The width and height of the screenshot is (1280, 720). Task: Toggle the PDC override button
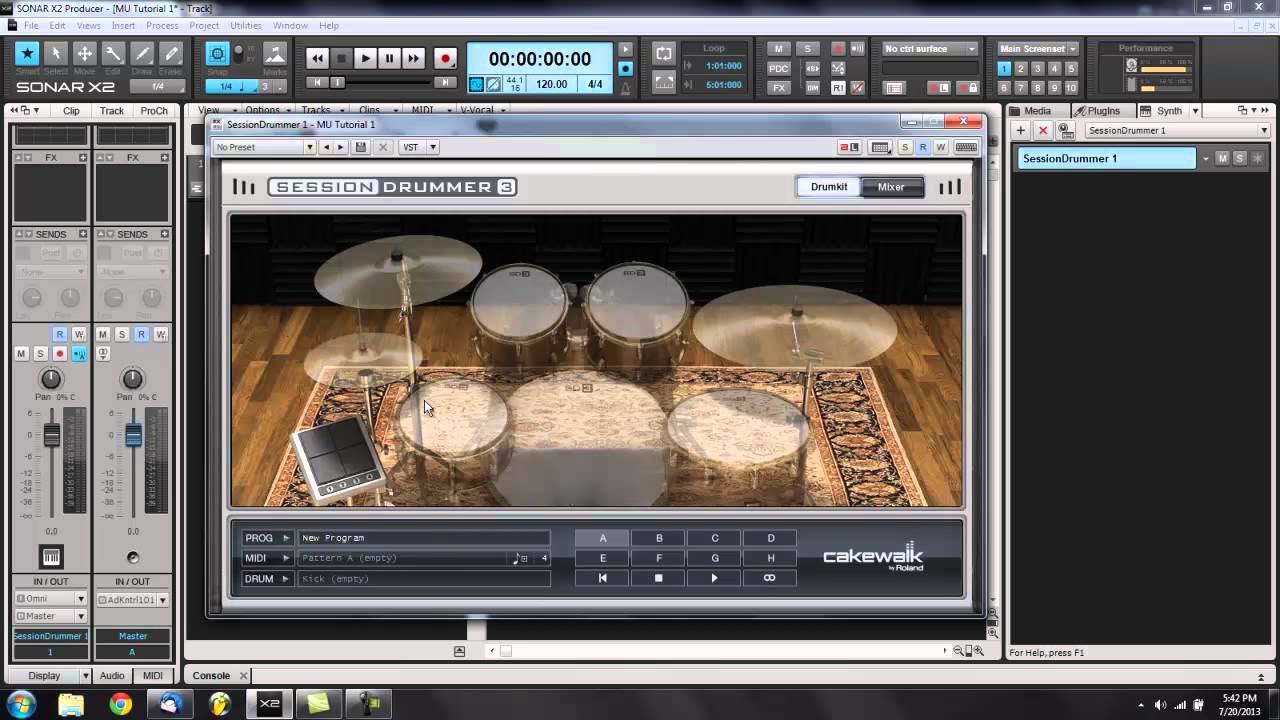click(x=780, y=68)
